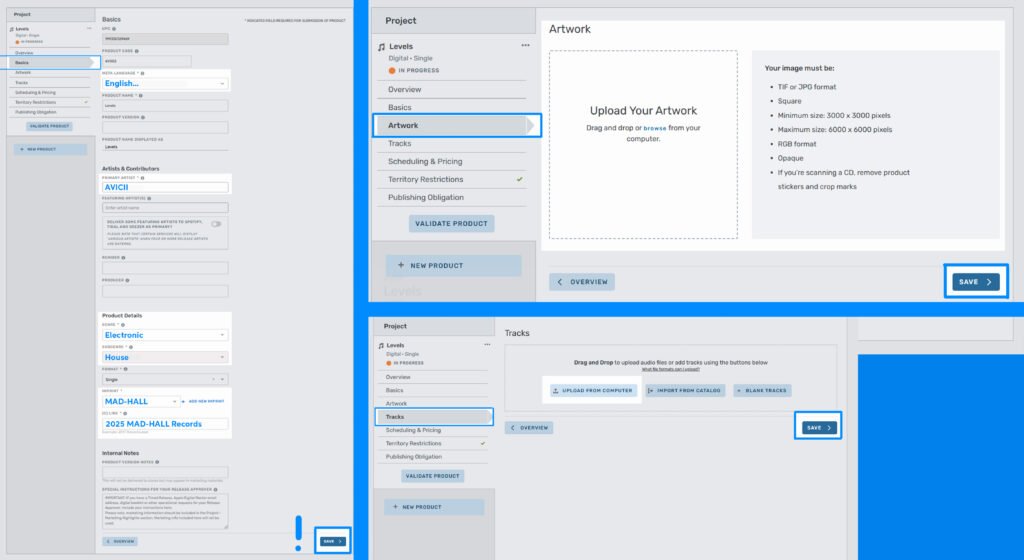Expand the Imprint dropdown showing MAD-HALL
The image size is (1024, 560).
click(x=142, y=401)
